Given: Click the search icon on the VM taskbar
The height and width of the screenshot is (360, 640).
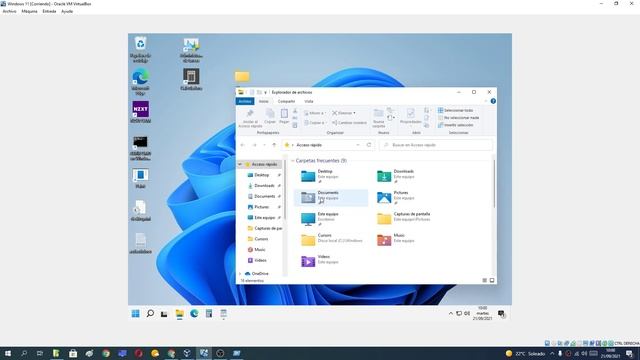Looking at the screenshot, I should point(150,313).
